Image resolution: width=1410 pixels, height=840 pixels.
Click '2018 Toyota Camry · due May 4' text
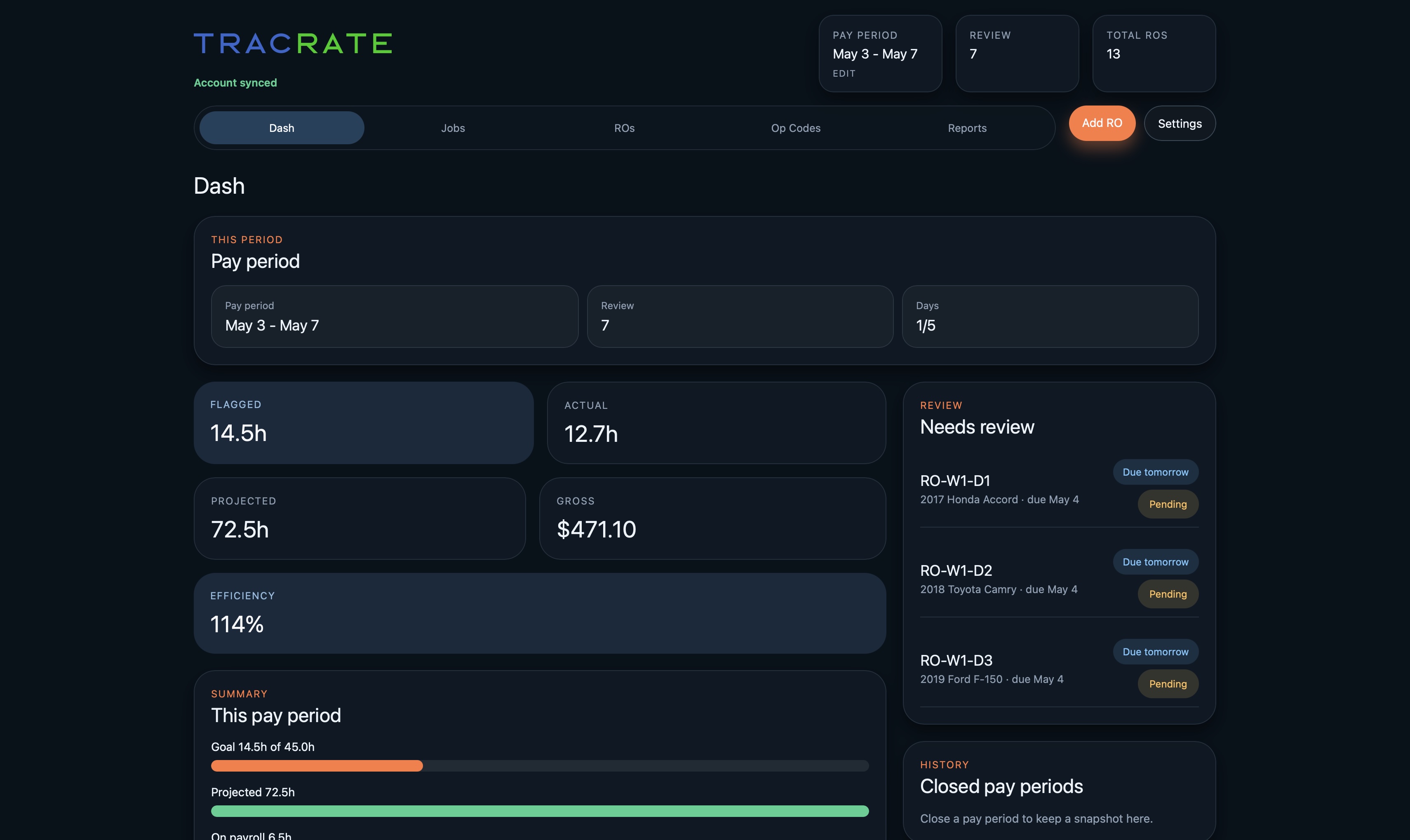[999, 590]
